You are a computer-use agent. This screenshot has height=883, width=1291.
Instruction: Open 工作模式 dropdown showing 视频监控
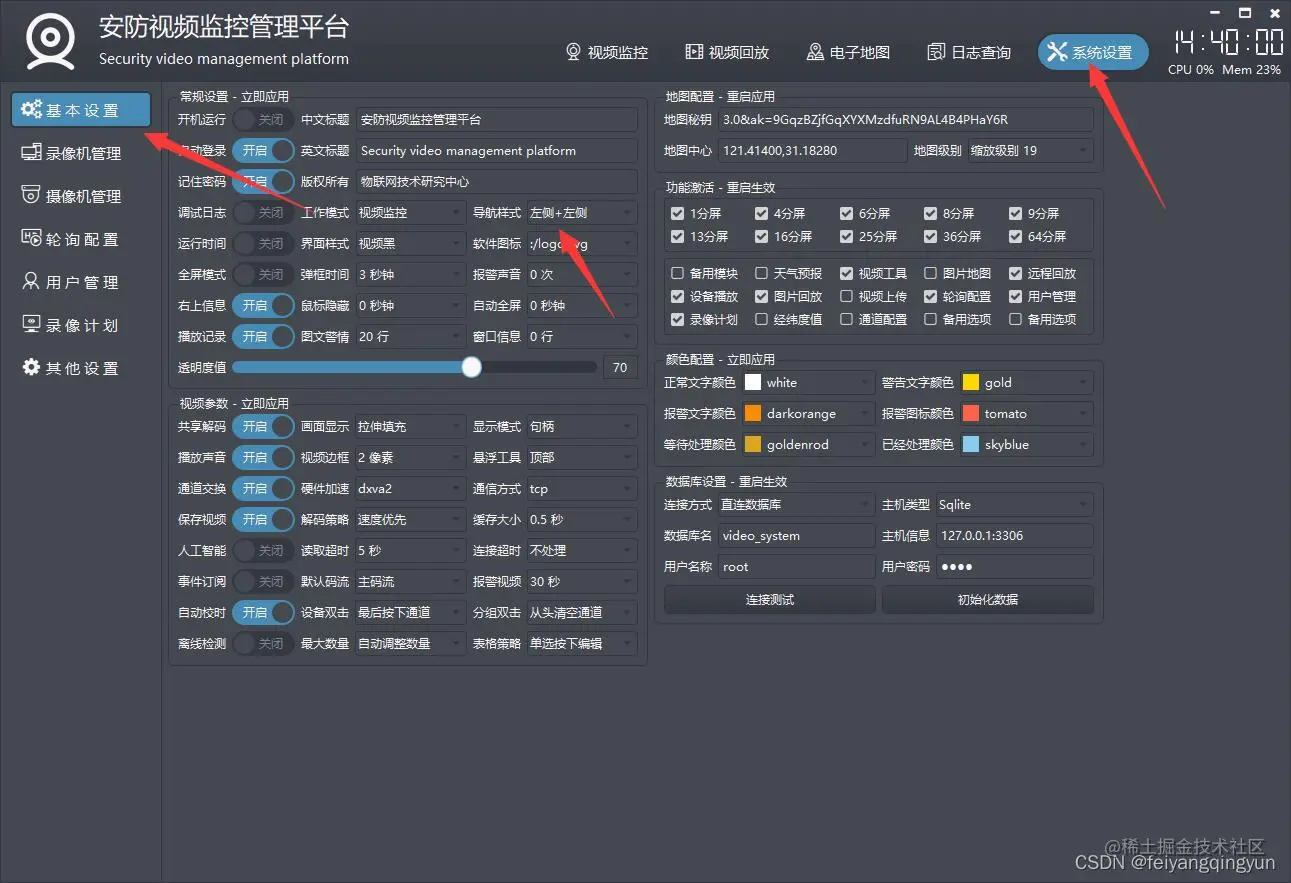tap(410, 212)
